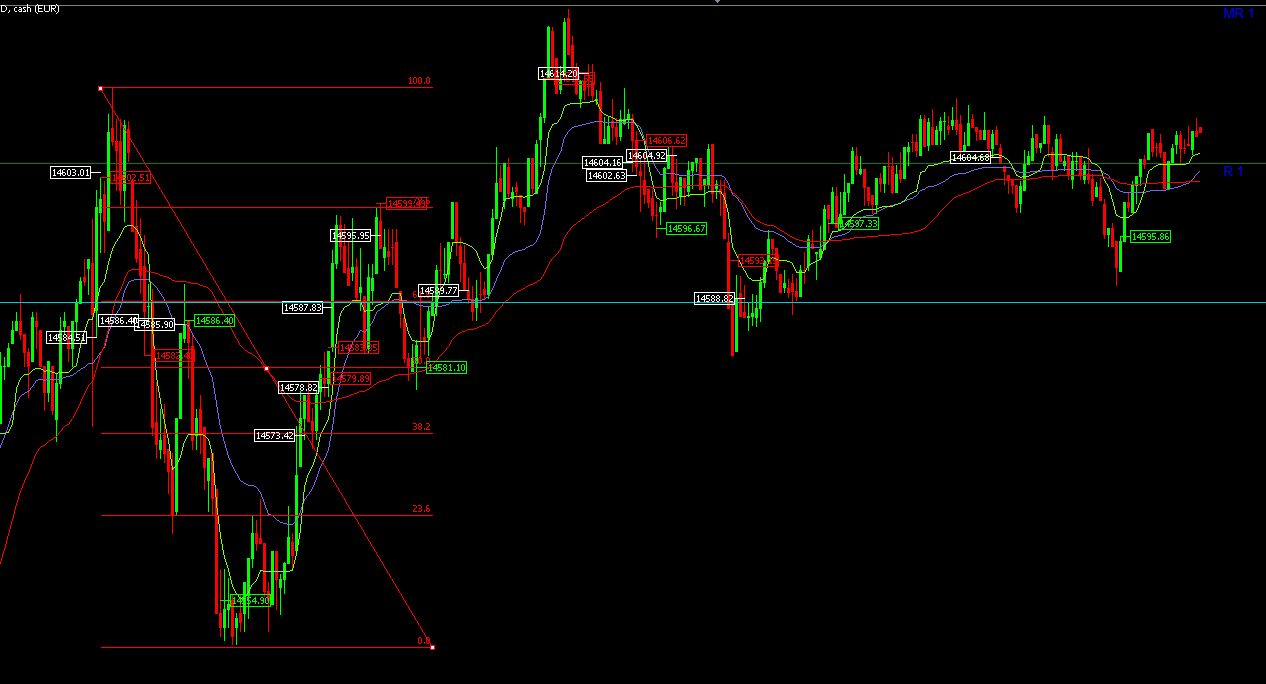The image size is (1266, 684).
Task: Select the green price tag at the chart low
Action: point(251,601)
